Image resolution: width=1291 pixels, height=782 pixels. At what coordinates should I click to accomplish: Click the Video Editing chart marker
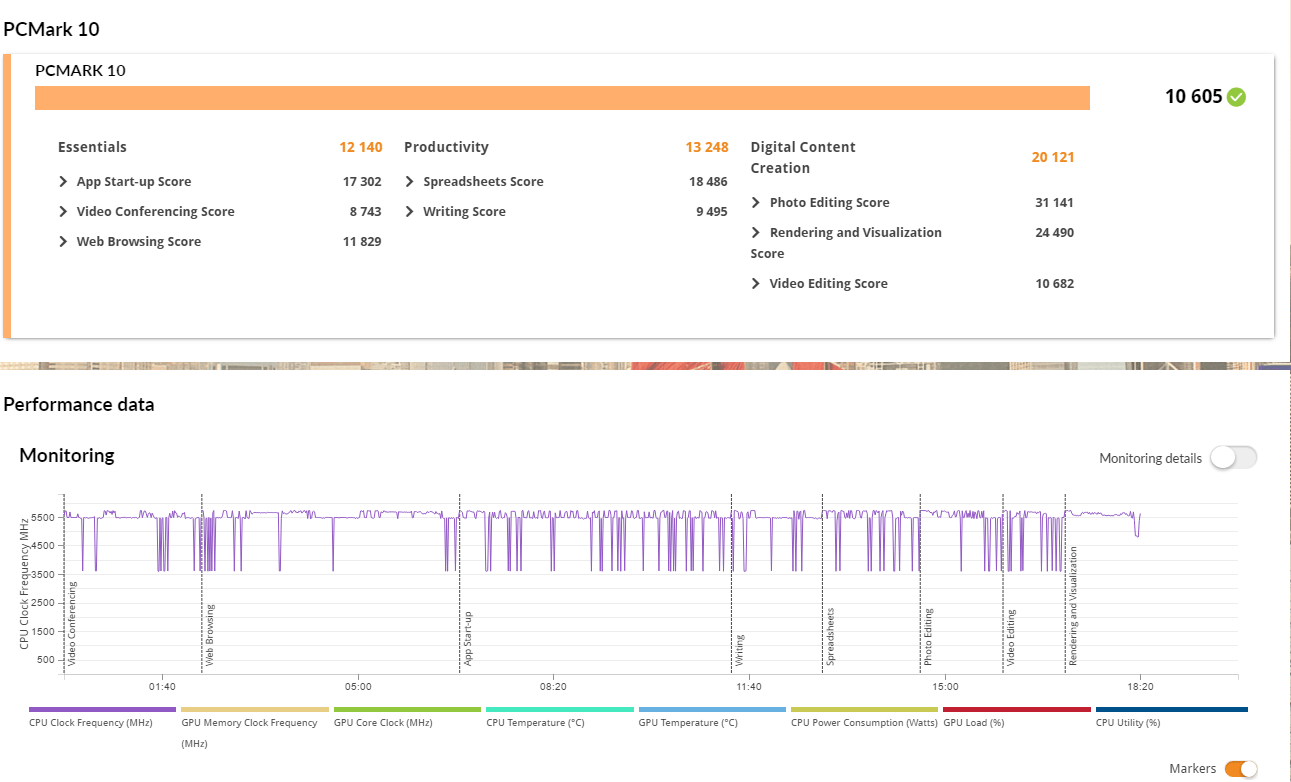click(1011, 637)
